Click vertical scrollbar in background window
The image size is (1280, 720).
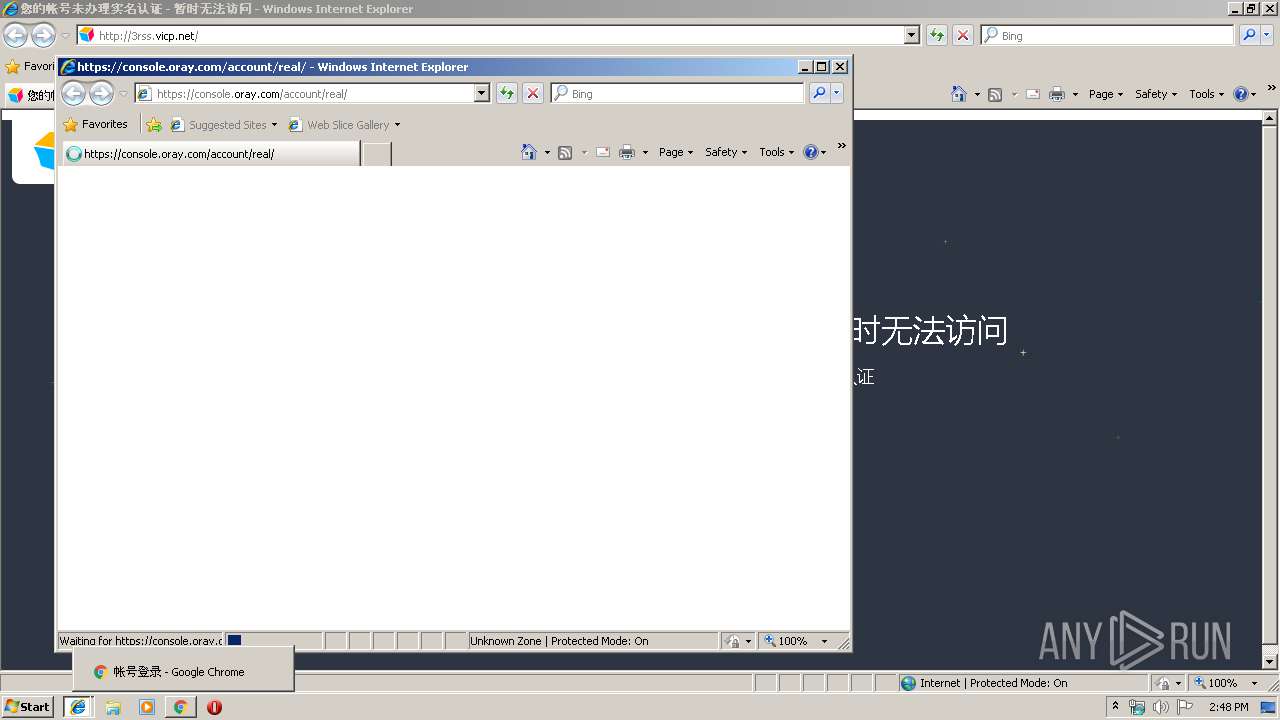pos(1270,389)
